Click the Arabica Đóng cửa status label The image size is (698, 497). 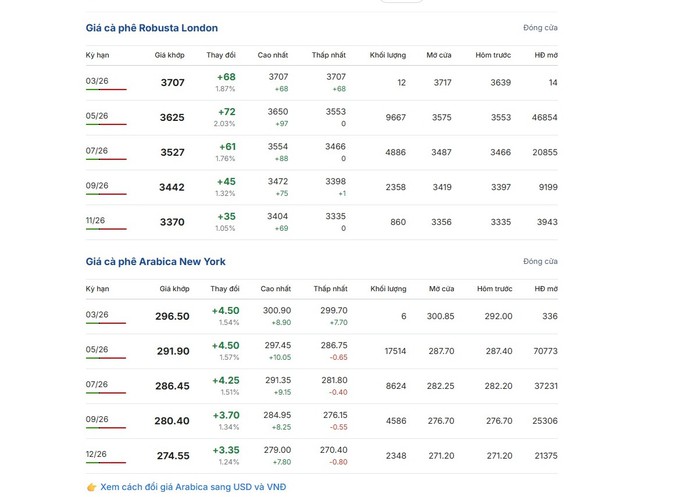[540, 262]
